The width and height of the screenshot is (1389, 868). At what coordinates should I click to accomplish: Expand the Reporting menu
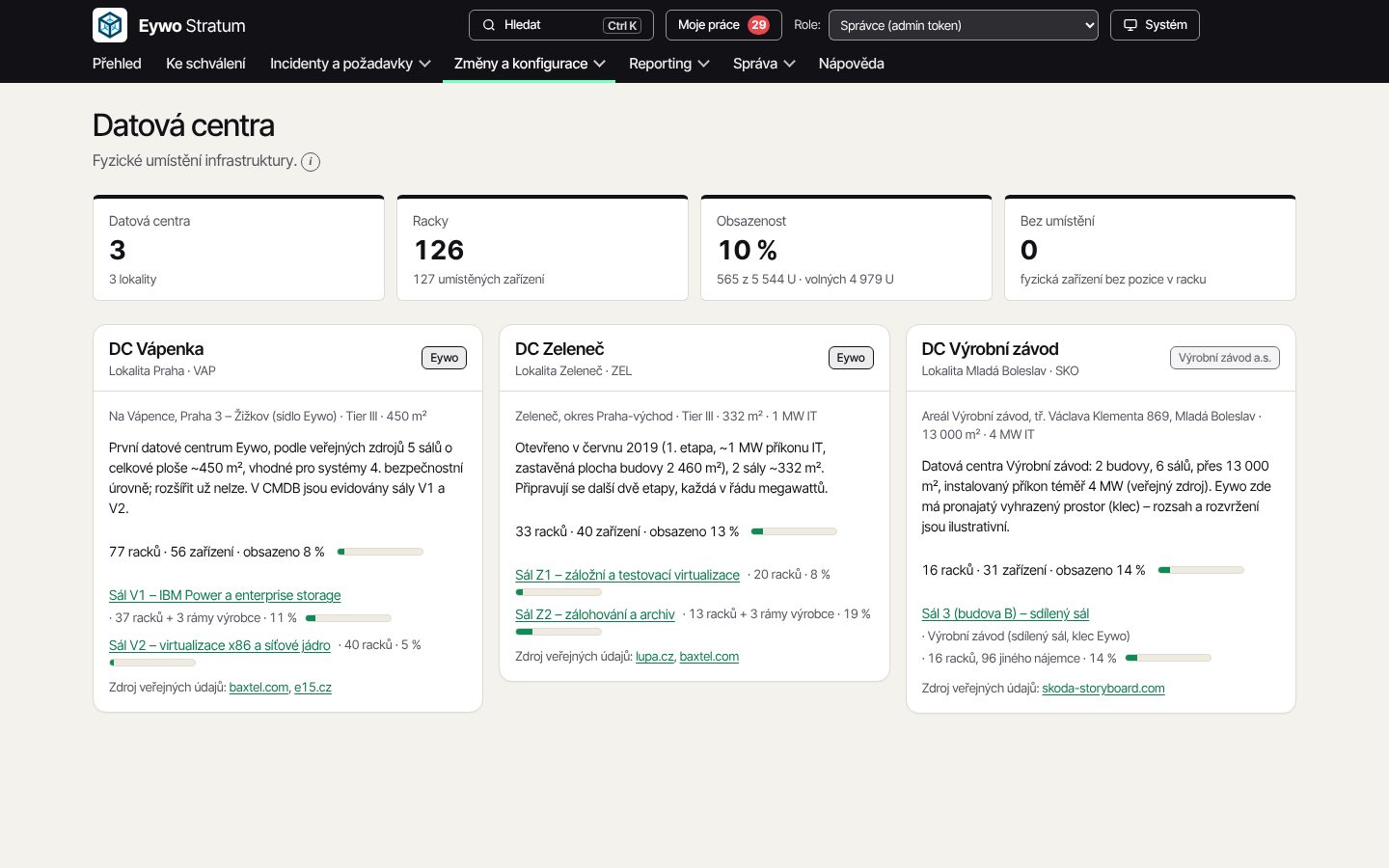(x=669, y=64)
